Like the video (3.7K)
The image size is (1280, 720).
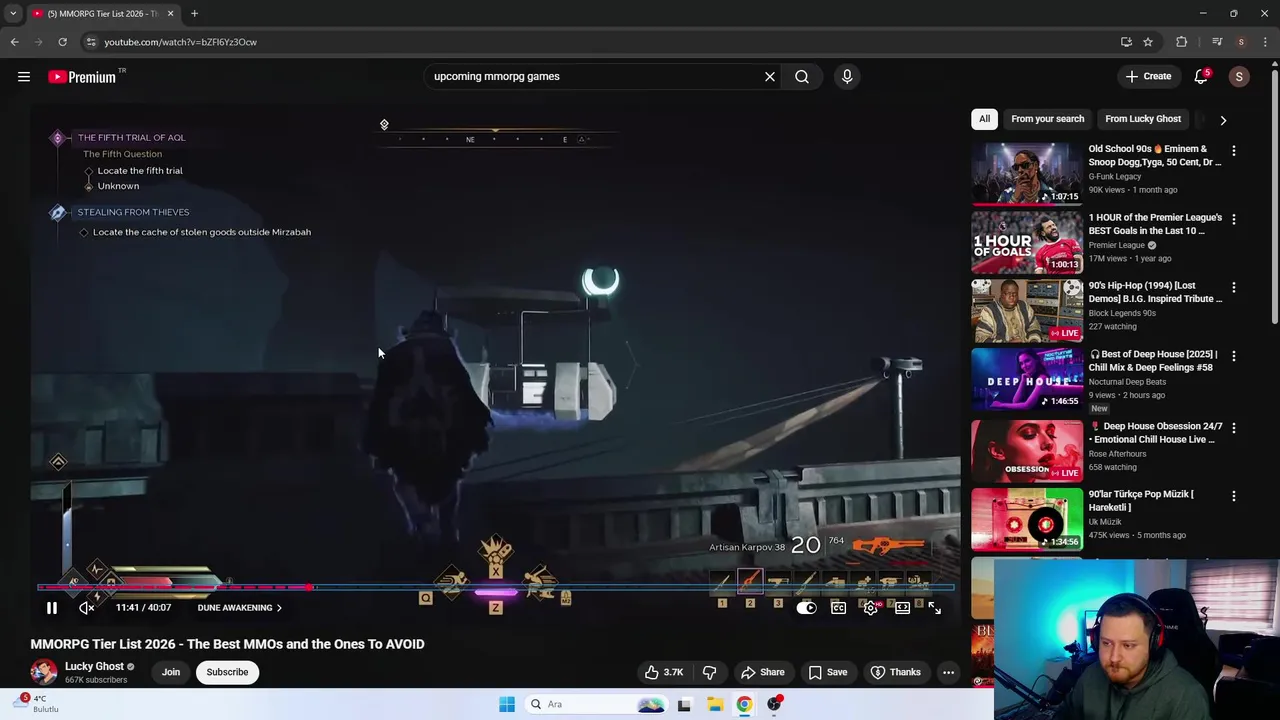tap(663, 672)
